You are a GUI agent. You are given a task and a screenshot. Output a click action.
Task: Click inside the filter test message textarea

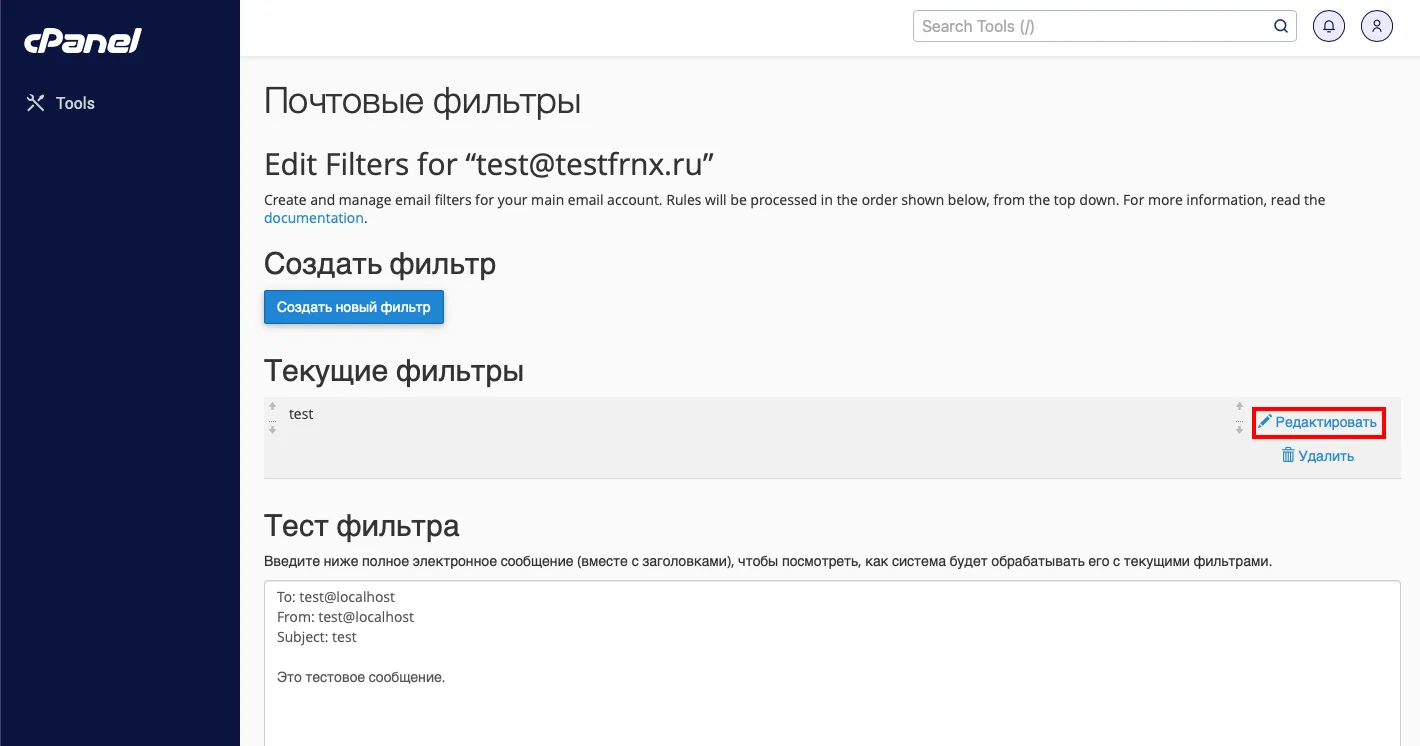832,663
